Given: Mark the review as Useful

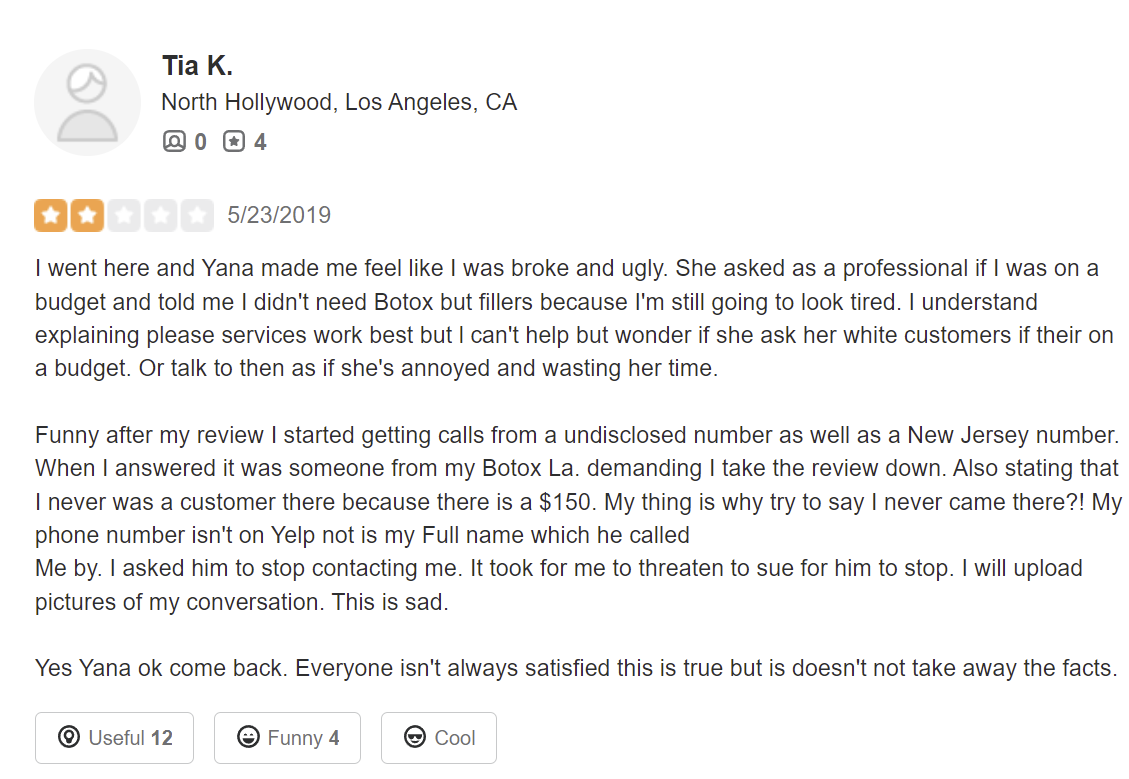Looking at the screenshot, I should coord(114,738).
